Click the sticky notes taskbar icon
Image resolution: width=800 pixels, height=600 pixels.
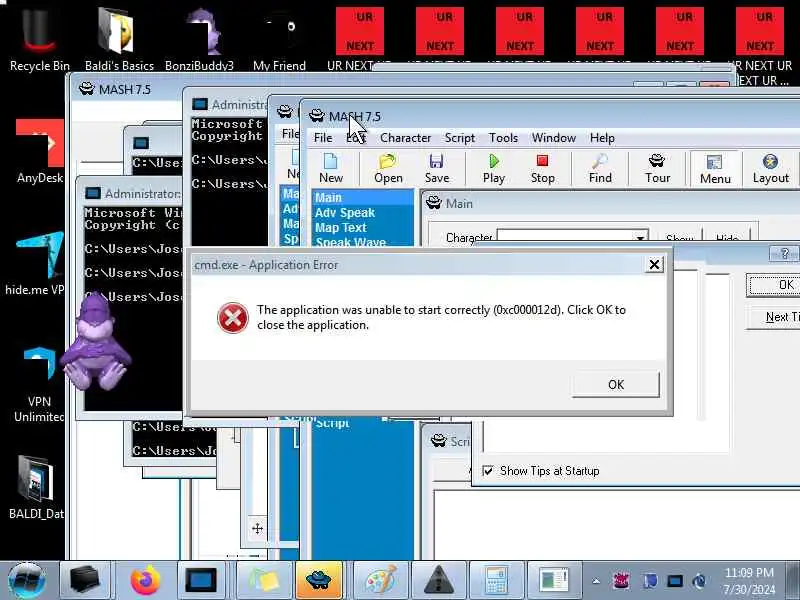point(265,581)
